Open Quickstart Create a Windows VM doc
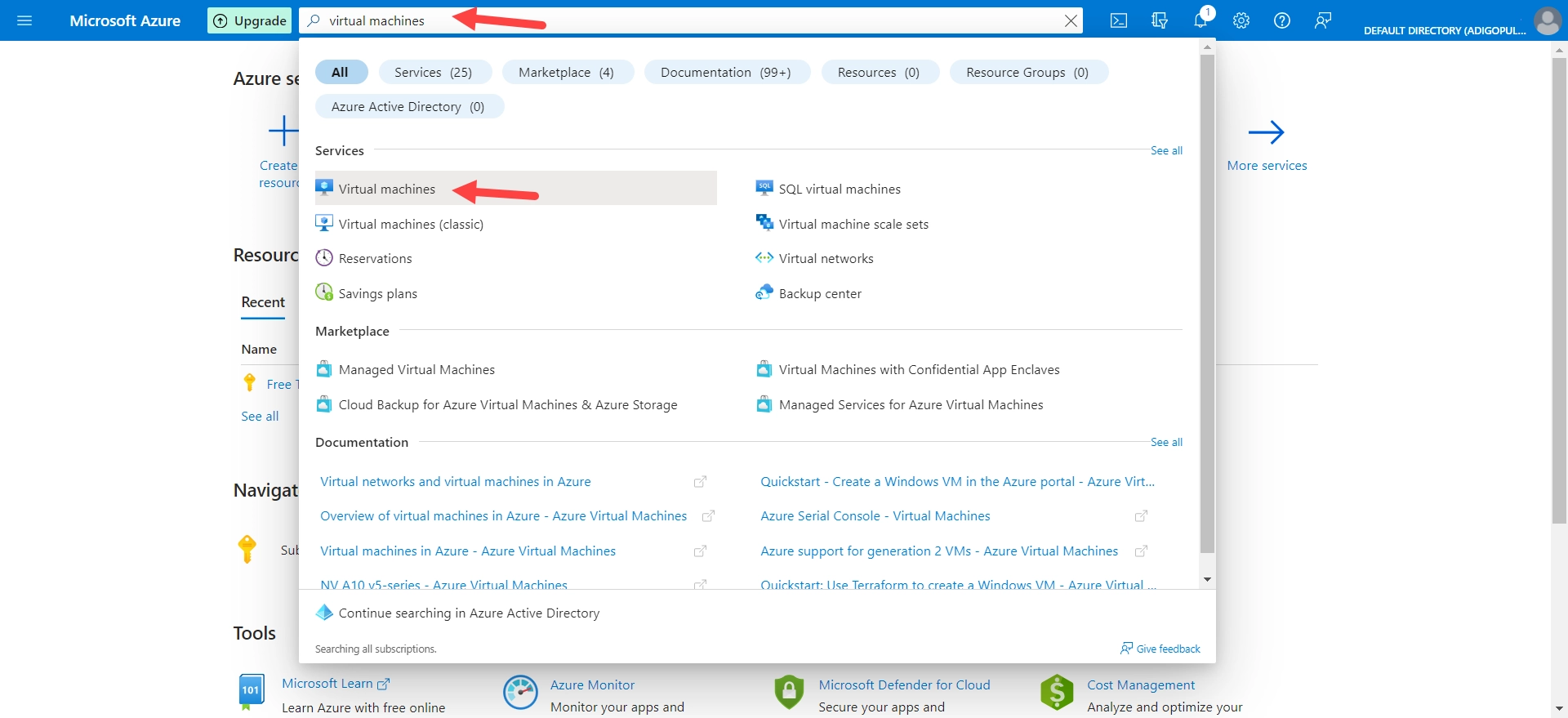 (958, 482)
